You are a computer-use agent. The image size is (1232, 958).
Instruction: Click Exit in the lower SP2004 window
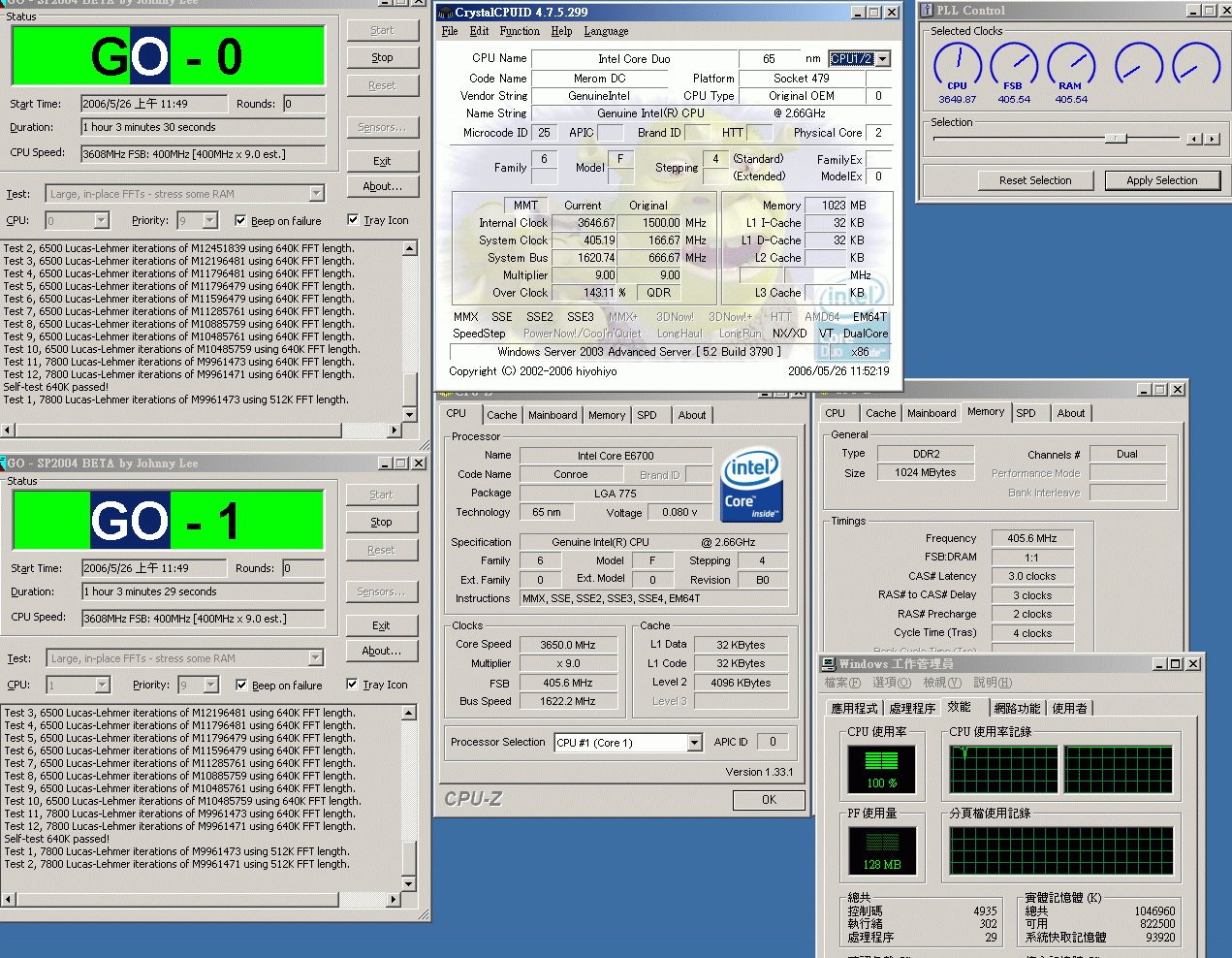381,625
